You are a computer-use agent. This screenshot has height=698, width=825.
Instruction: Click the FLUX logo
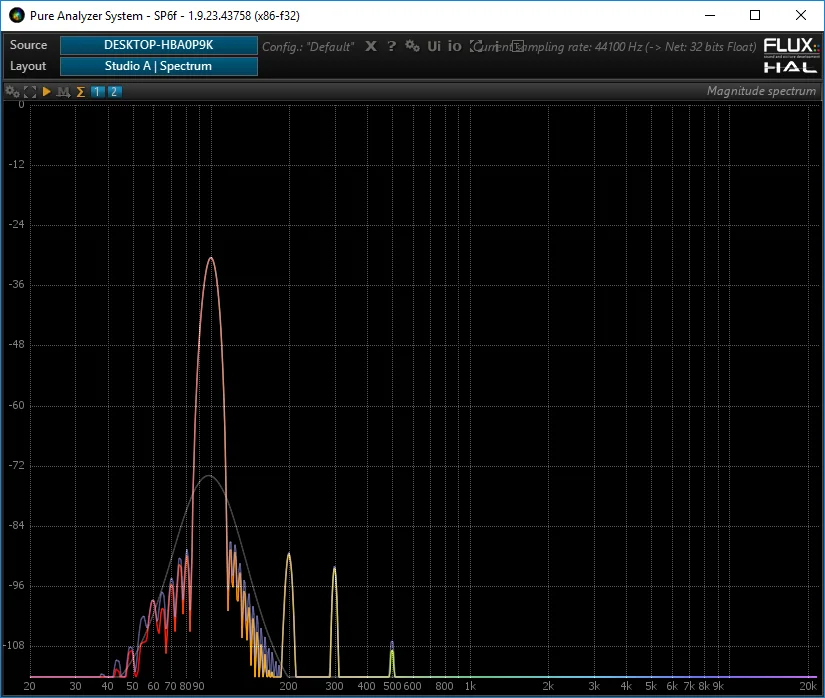[791, 46]
